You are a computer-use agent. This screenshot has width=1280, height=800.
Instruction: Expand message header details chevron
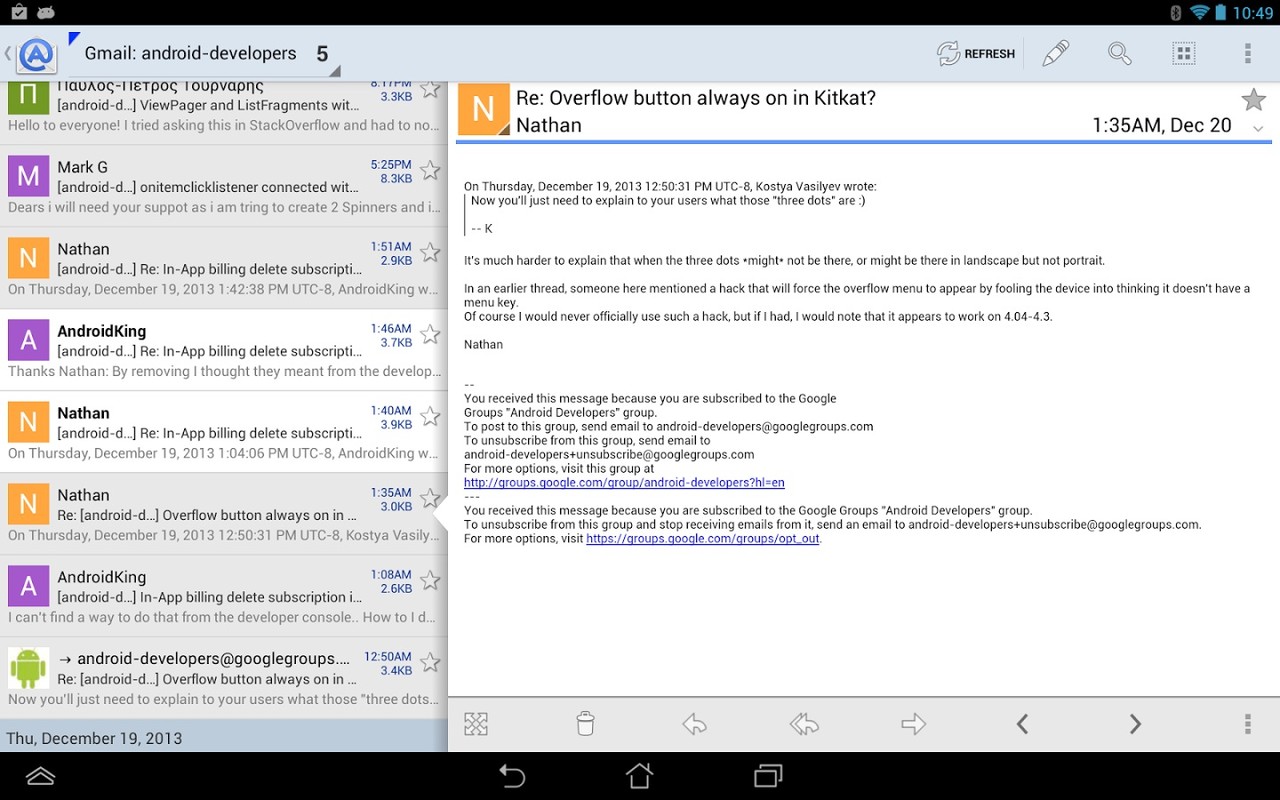click(x=1257, y=128)
